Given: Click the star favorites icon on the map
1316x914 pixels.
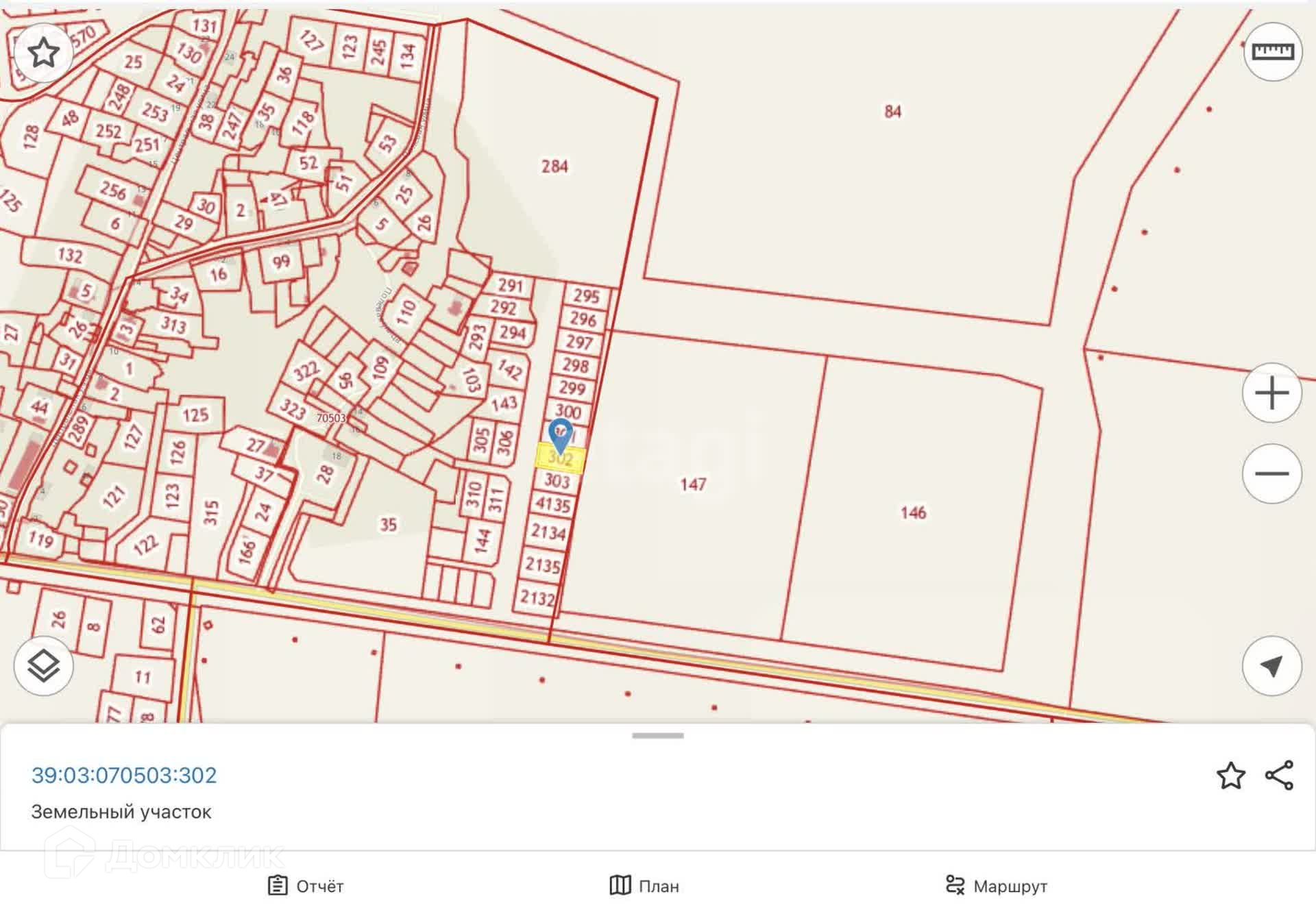Looking at the screenshot, I should (x=43, y=53).
